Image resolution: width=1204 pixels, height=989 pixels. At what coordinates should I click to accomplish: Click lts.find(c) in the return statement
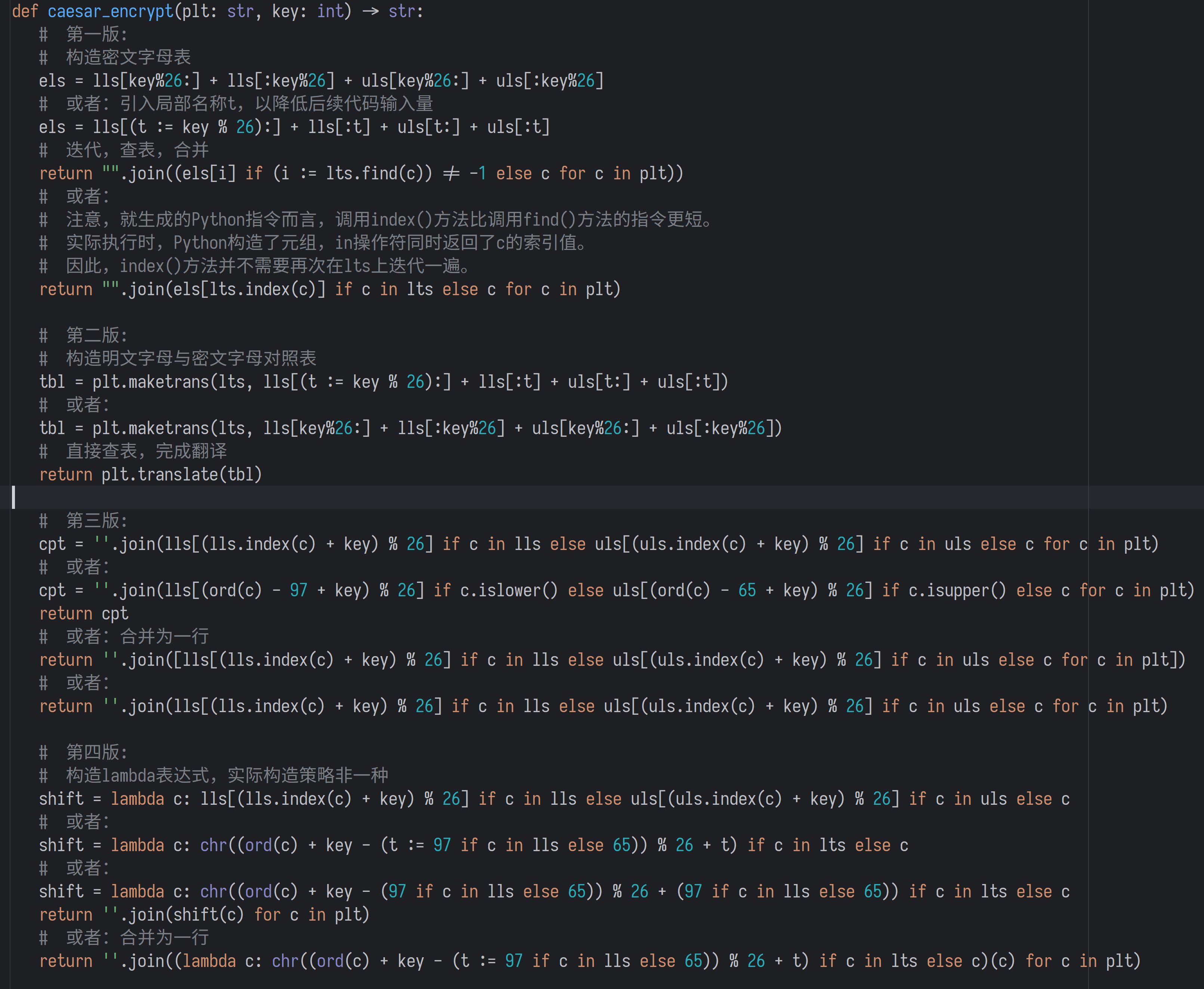point(378,174)
